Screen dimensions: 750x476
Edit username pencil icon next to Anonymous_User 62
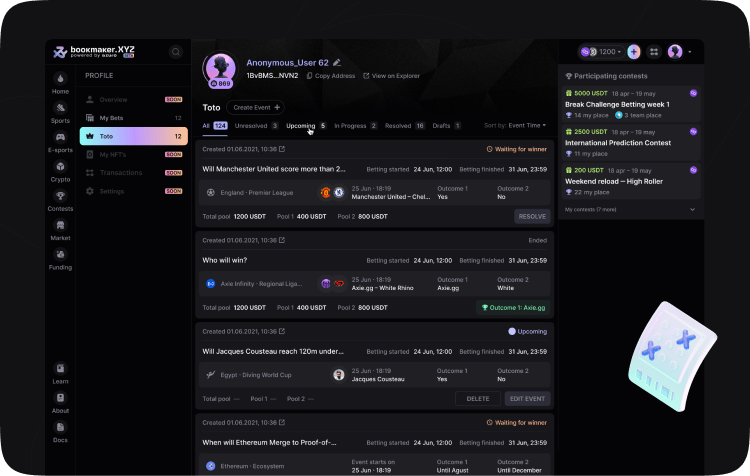[x=337, y=63]
